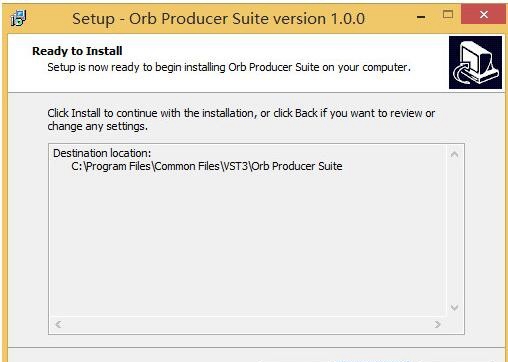The image size is (508, 362).
Task: Click the 'Setup is now ready' subtitle text
Action: coord(229,67)
